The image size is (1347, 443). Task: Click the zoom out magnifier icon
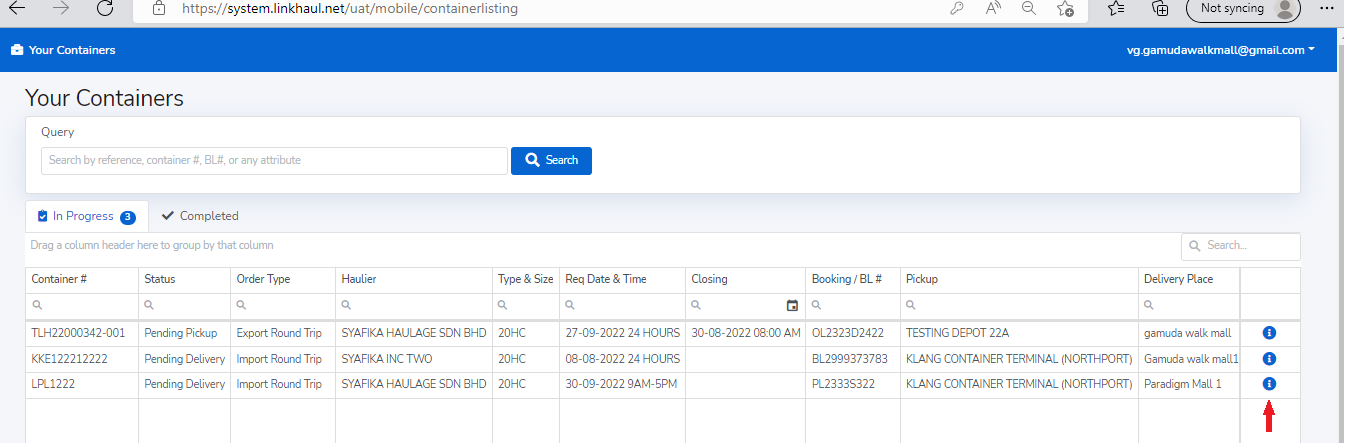[1028, 8]
